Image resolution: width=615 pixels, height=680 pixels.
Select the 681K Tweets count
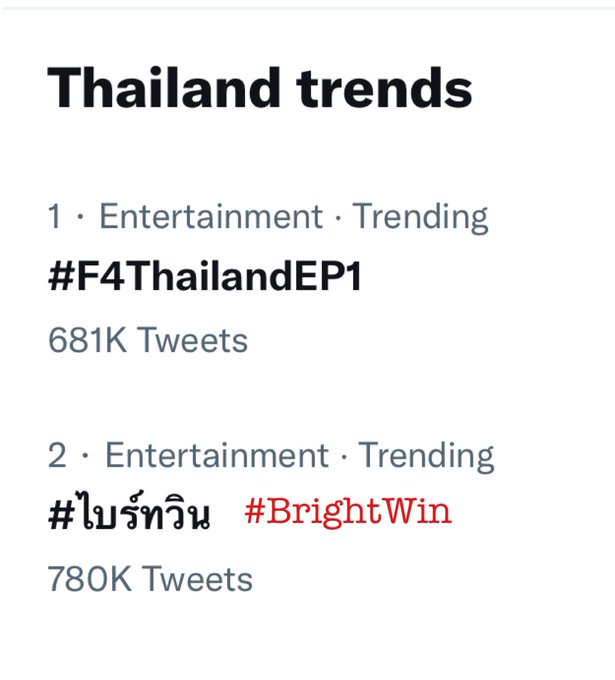[x=147, y=340]
